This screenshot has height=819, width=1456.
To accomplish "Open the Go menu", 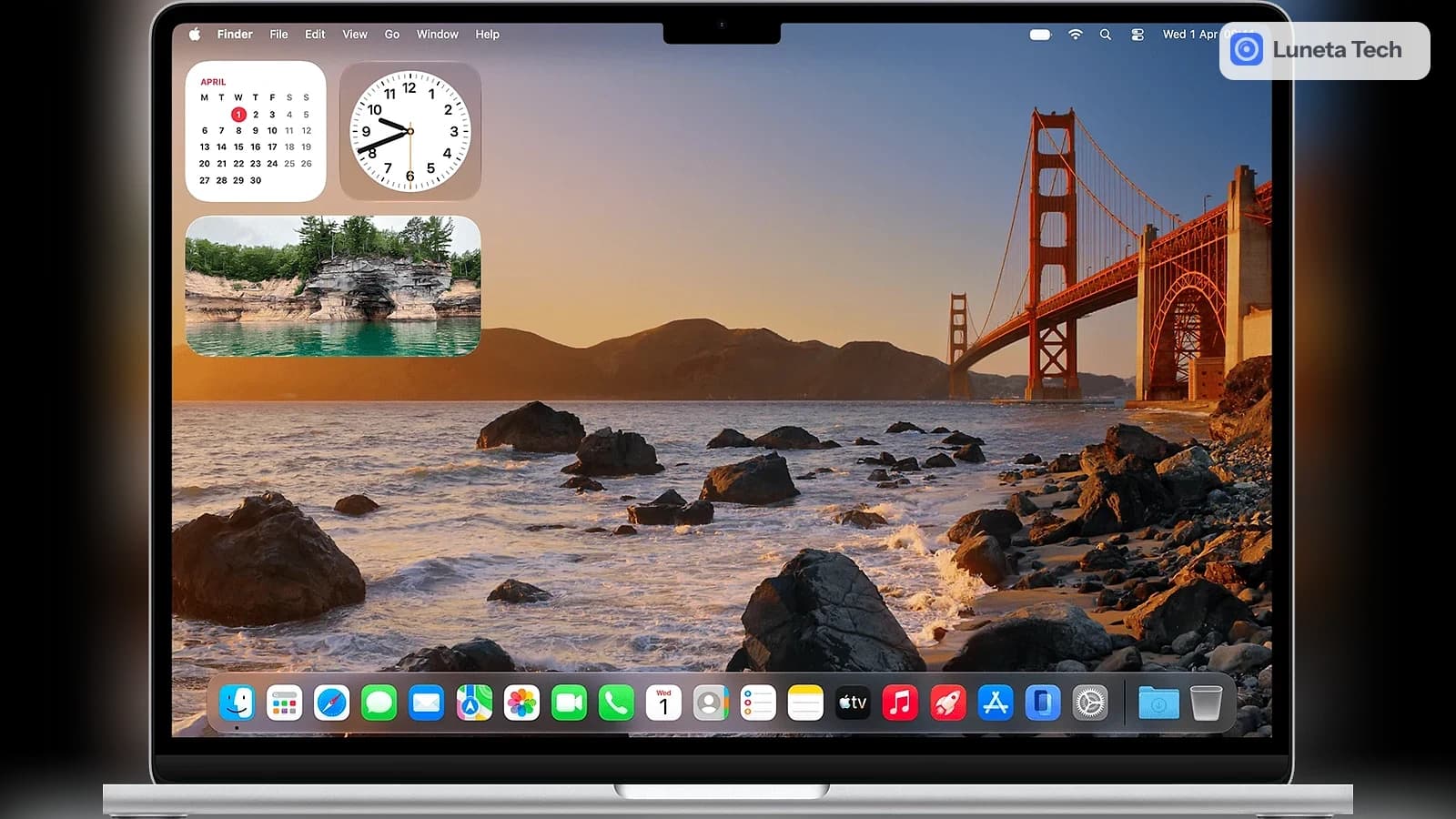I will pyautogui.click(x=392, y=35).
